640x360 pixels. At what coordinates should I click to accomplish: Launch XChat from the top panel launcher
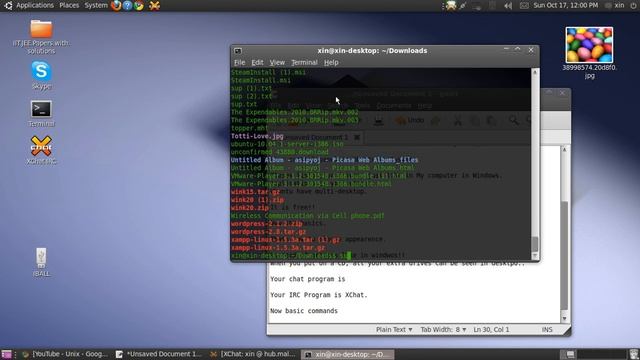[x=154, y=5]
